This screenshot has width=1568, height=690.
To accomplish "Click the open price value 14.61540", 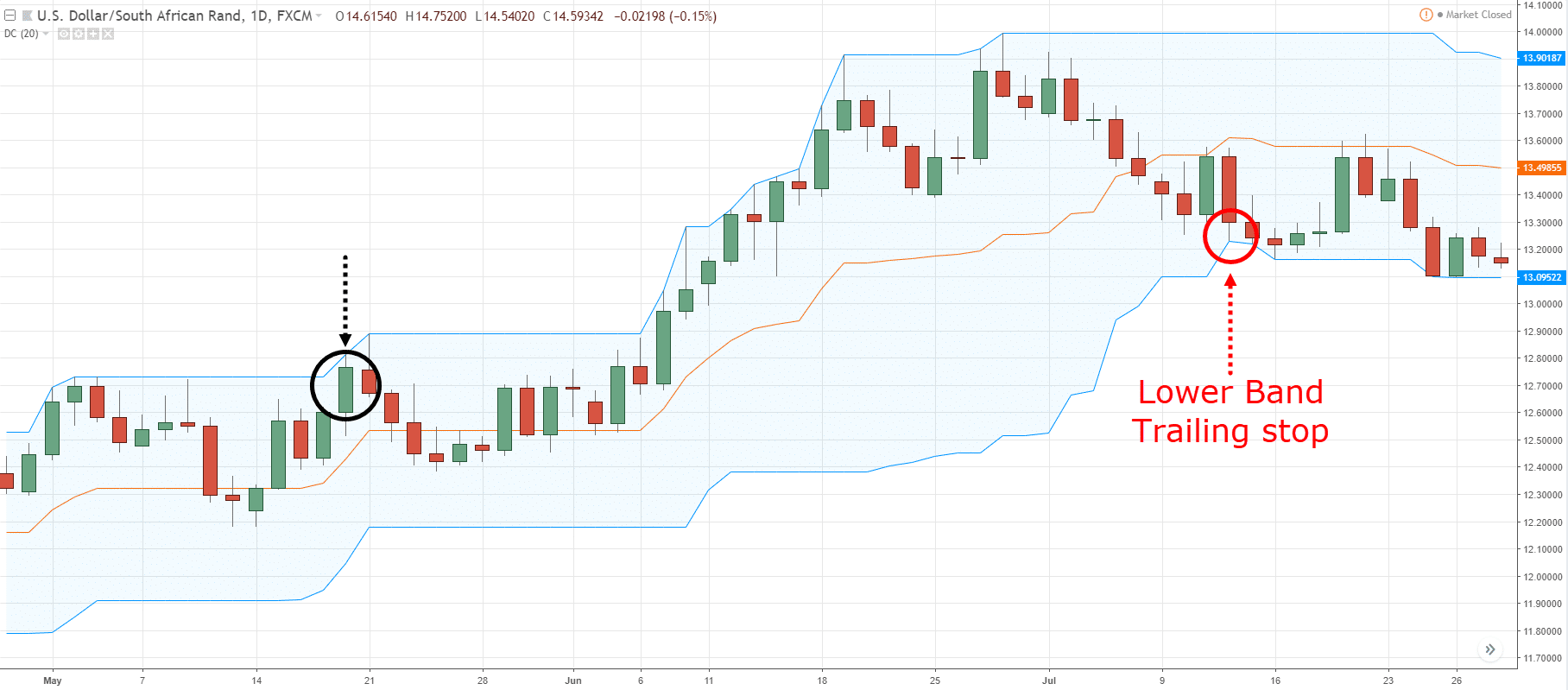I will [x=370, y=16].
